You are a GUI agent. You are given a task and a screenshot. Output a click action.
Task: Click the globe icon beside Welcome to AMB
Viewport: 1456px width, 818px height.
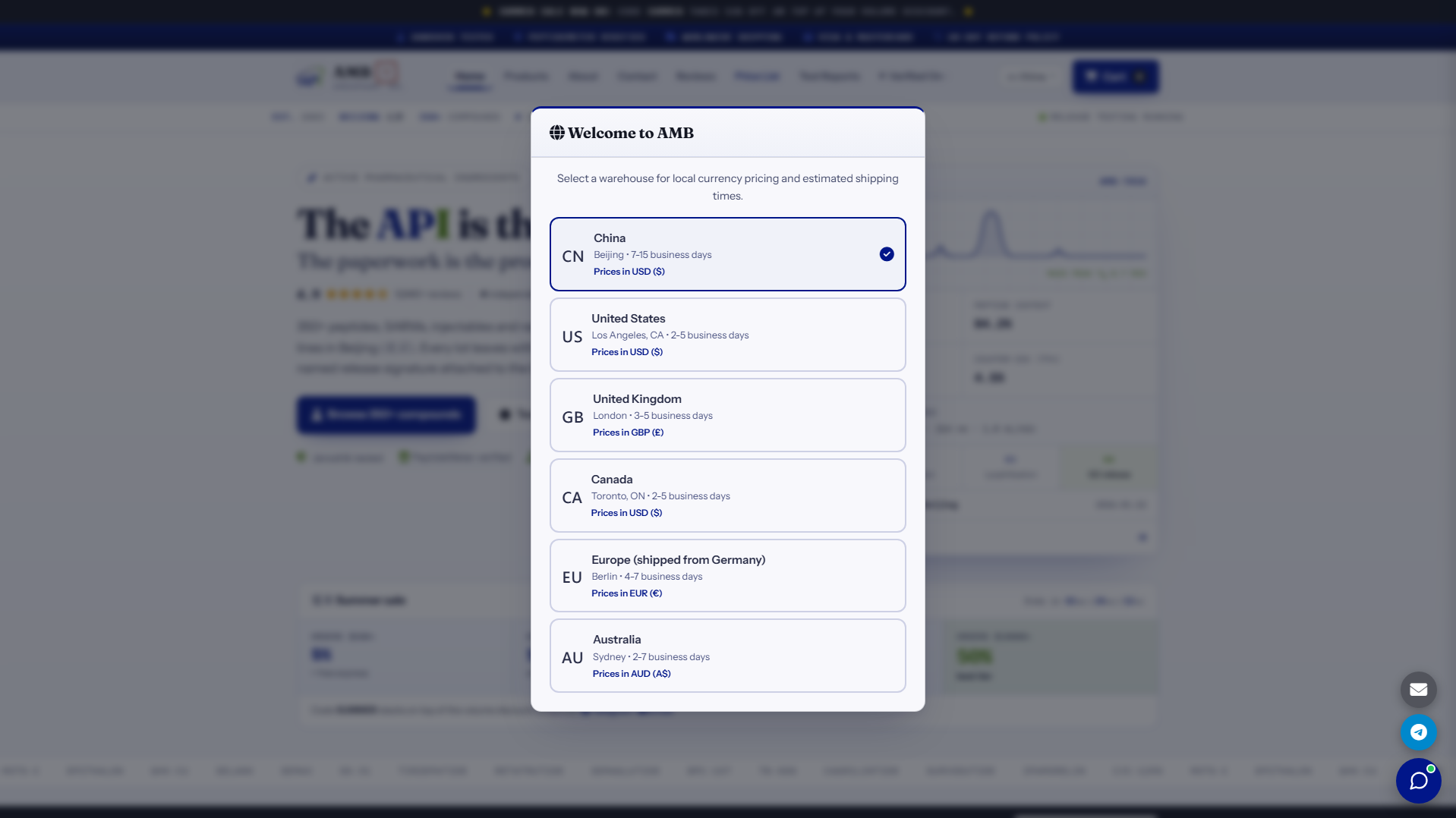[557, 133]
